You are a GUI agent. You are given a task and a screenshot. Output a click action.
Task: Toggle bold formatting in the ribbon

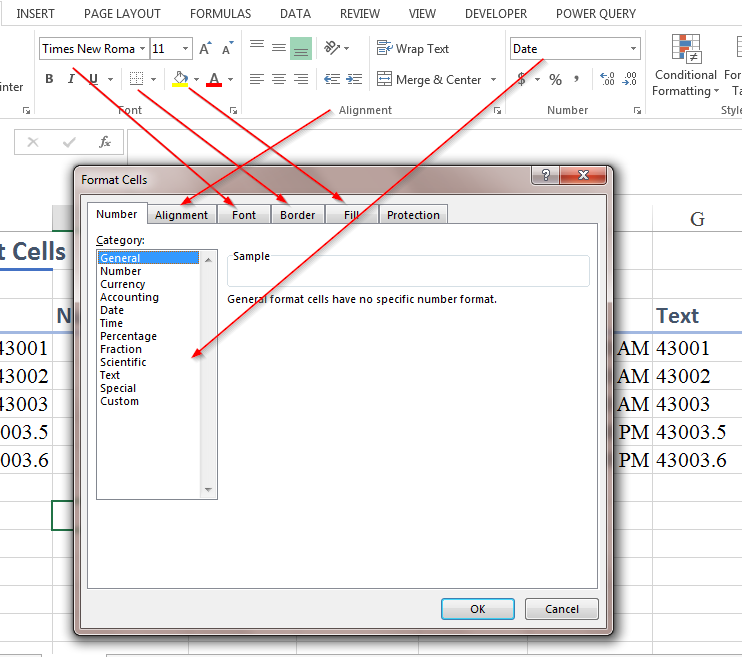click(x=49, y=79)
